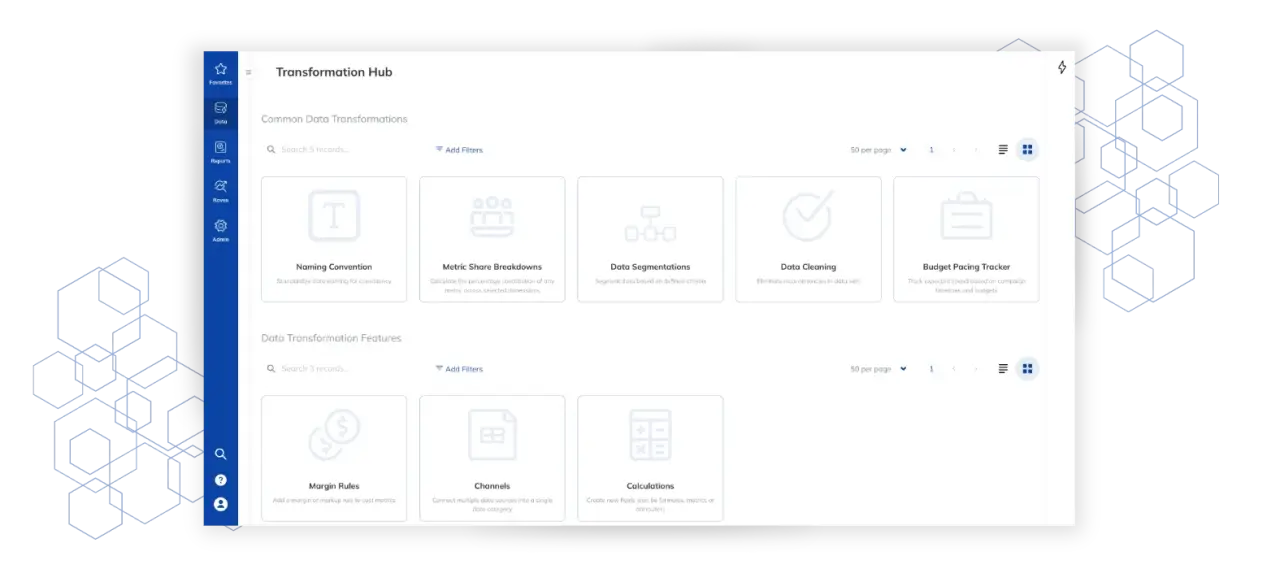Select page 1 in Data Transformation Features

point(931,369)
